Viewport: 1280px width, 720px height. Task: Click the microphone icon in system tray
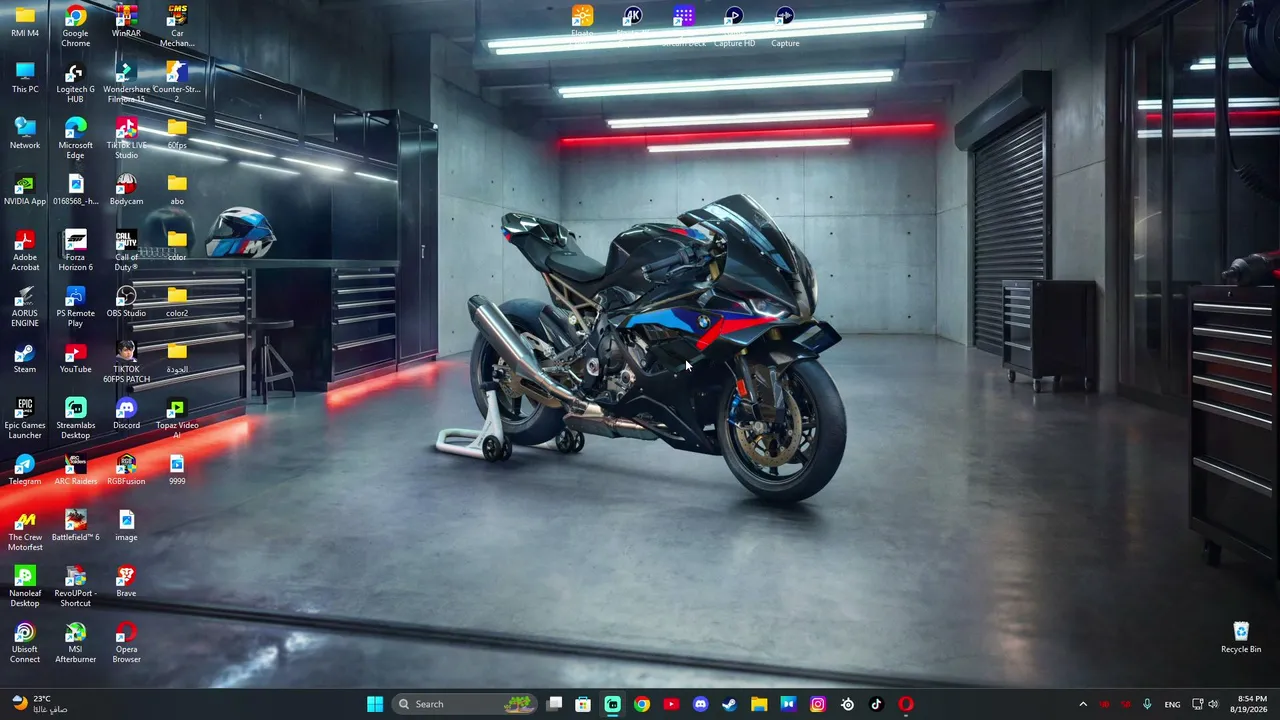point(1147,704)
